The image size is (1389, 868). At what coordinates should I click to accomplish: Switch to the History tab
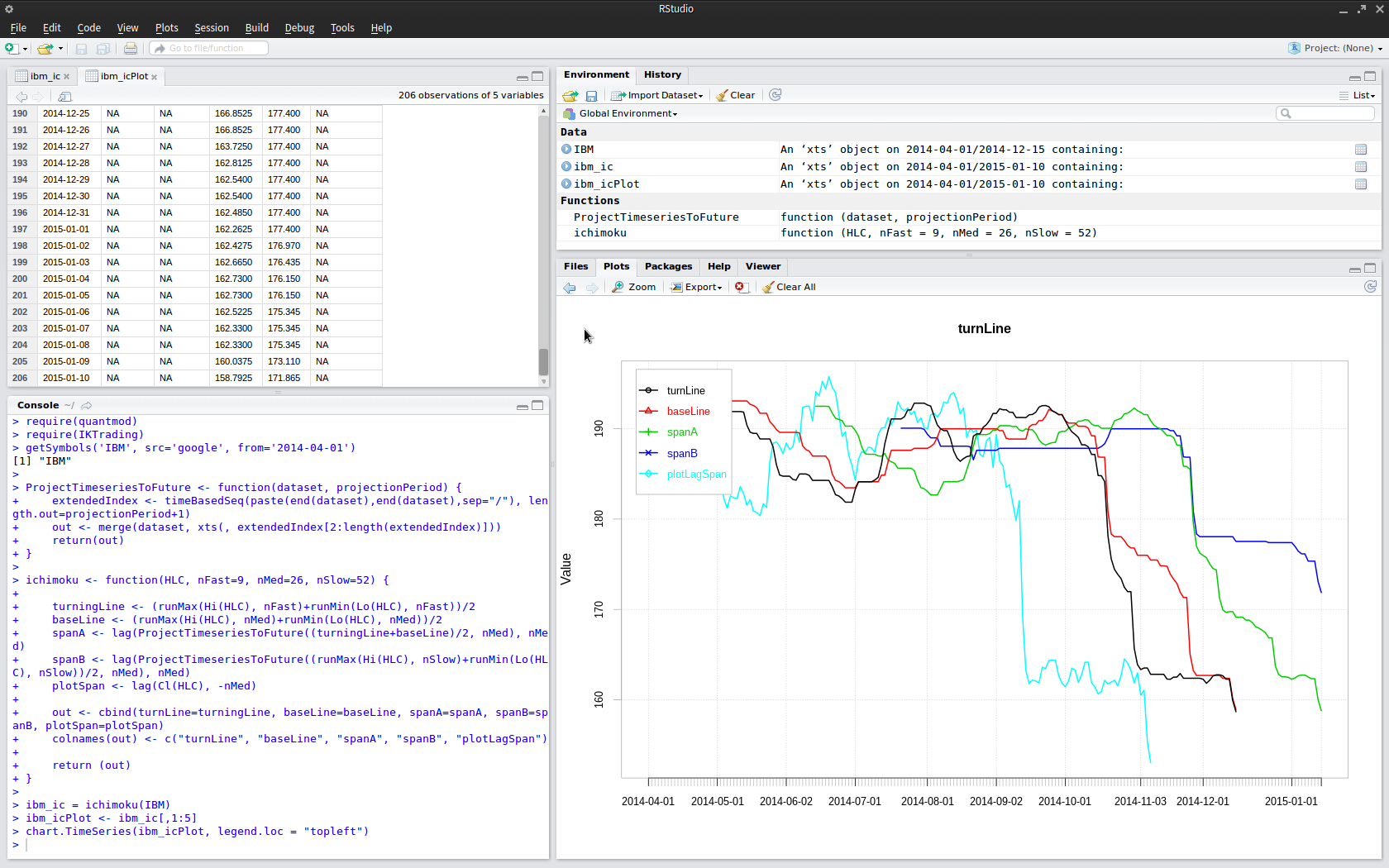click(x=662, y=74)
